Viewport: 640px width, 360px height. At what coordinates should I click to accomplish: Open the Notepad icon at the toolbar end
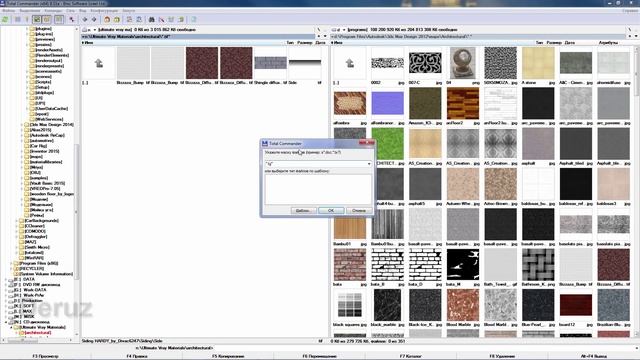[x=194, y=19]
